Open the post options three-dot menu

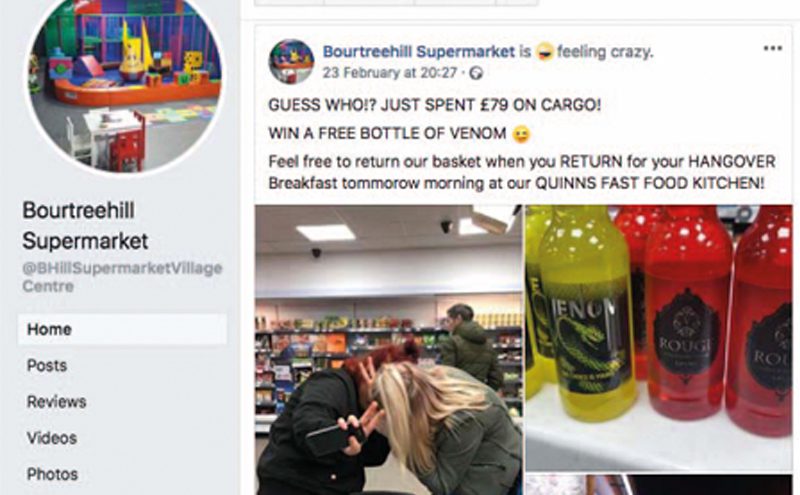point(772,48)
